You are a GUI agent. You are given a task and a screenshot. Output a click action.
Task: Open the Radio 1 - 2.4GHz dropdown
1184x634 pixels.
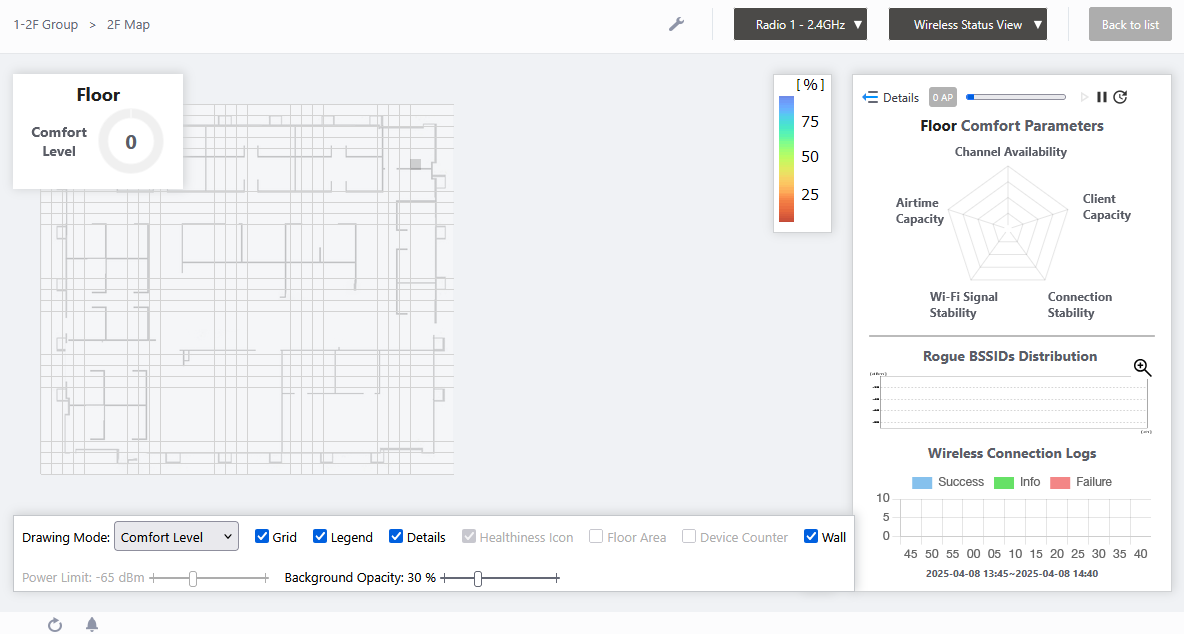(800, 25)
